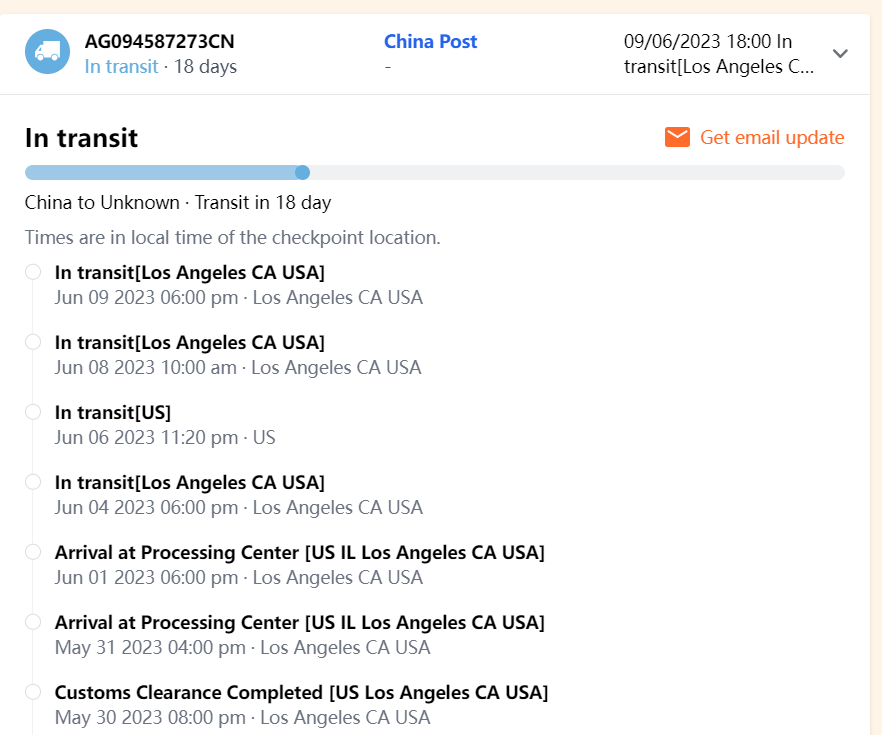Click the May 31 Arrival checkpoint marker
The height and width of the screenshot is (735, 882).
click(x=33, y=622)
